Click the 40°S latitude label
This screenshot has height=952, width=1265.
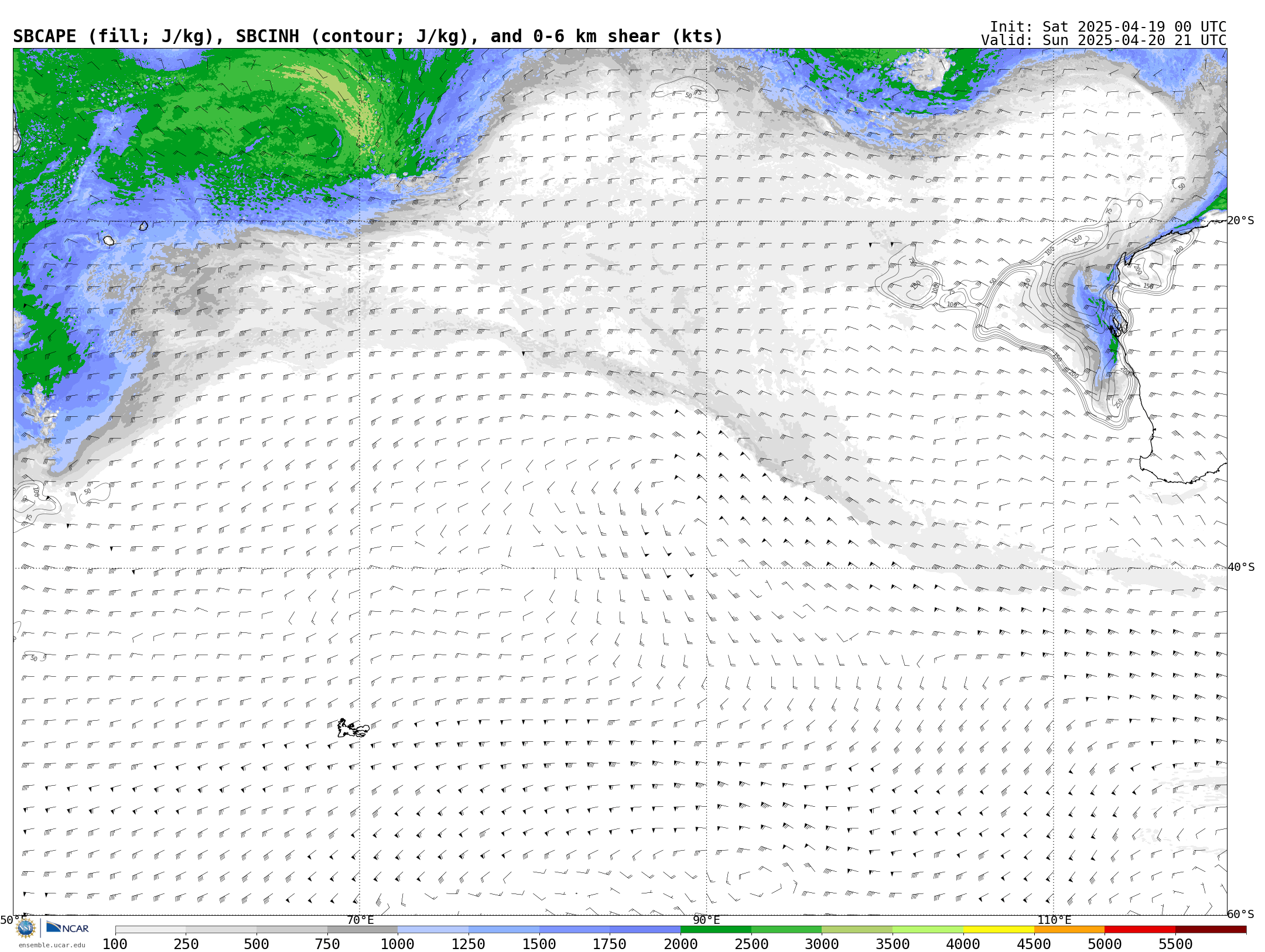[x=1240, y=567]
